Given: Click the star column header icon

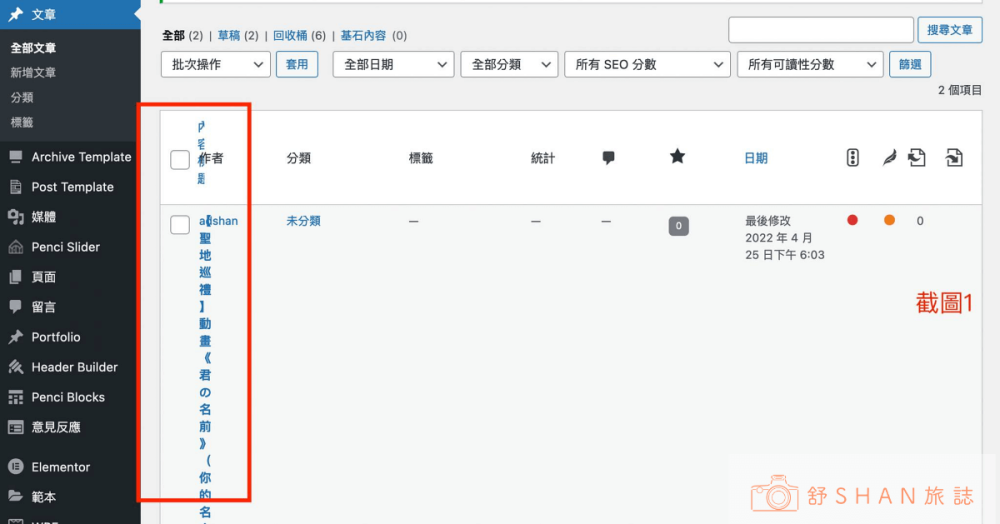Looking at the screenshot, I should click(x=677, y=156).
